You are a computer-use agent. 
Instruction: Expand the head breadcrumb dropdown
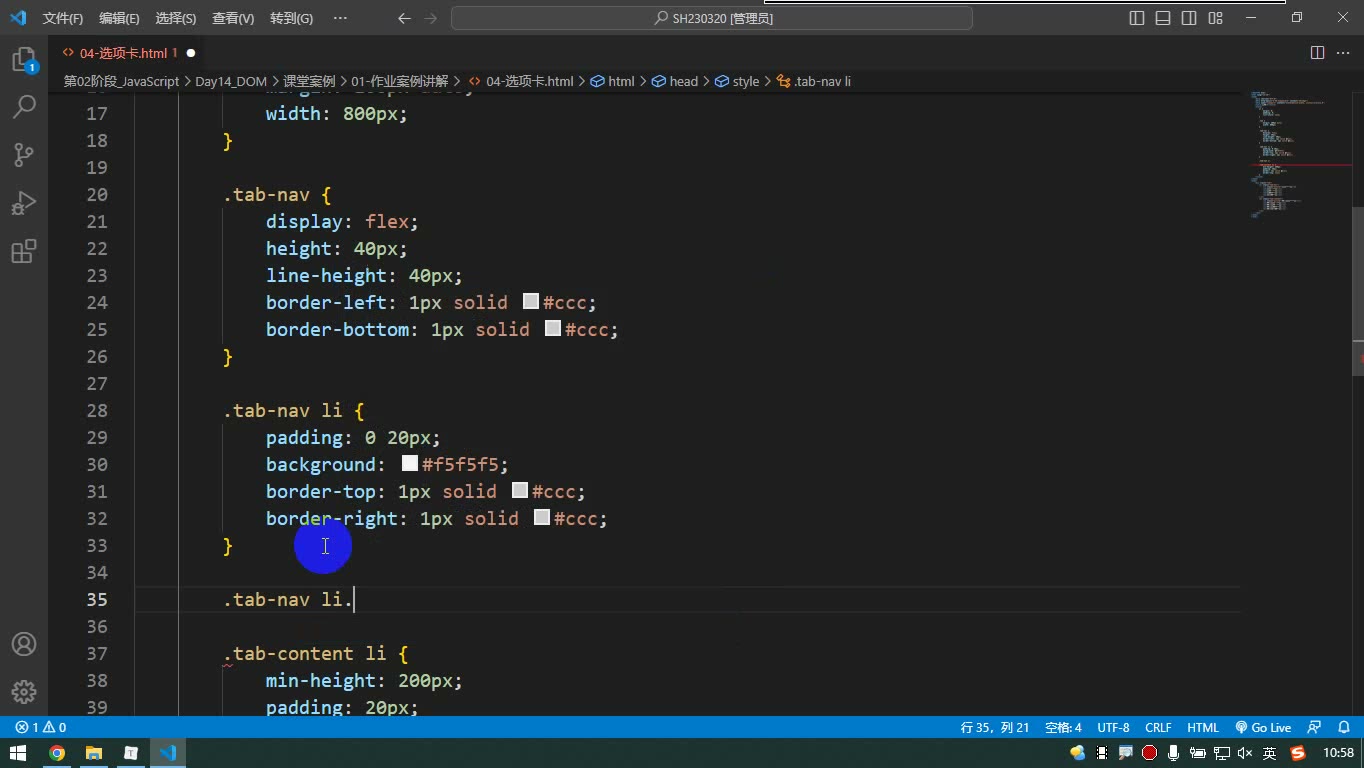(x=675, y=81)
